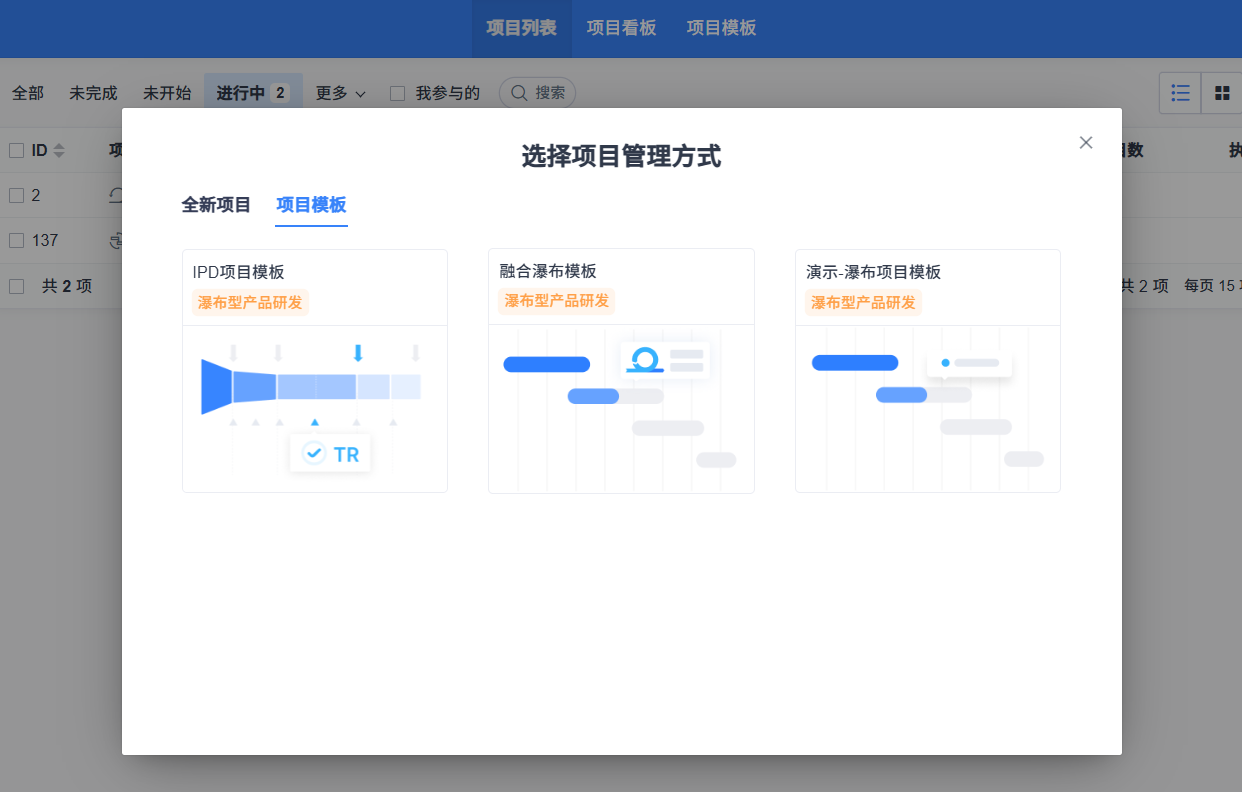Open the 全新项目 tab
Screen dimensions: 1242x792
pos(216,205)
